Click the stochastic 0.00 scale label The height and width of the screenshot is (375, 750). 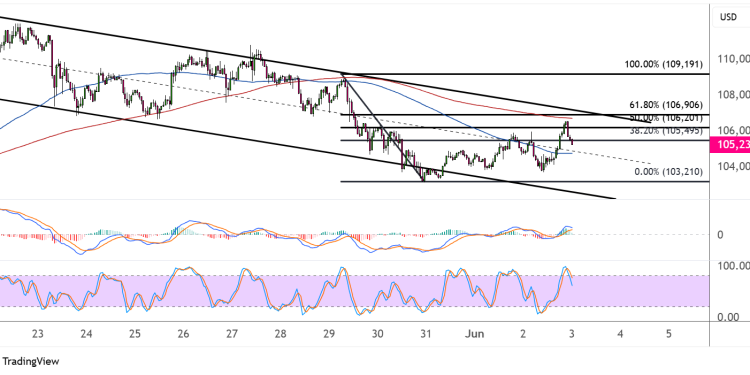click(x=729, y=317)
